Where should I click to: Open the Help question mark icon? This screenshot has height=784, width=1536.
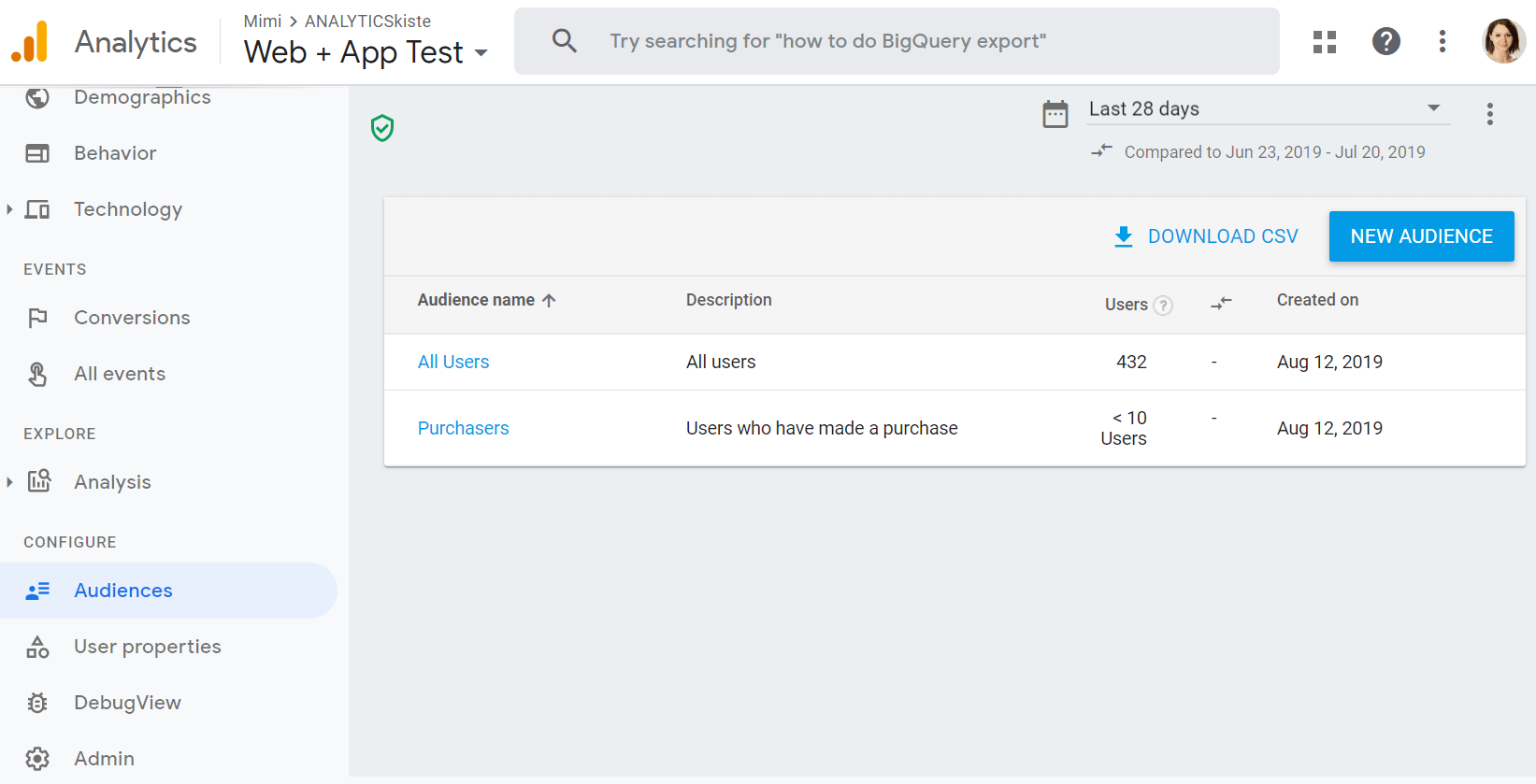click(x=1385, y=42)
